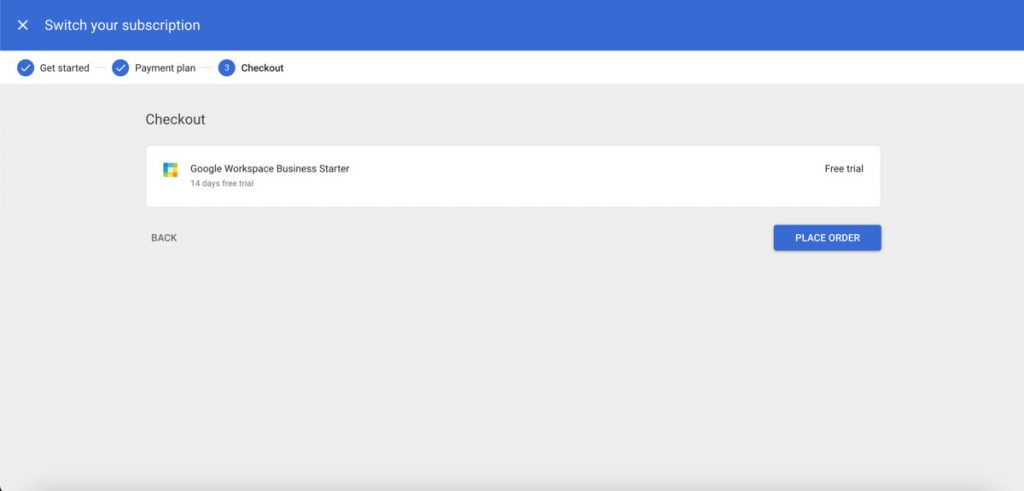Click the Get started step checkmark icon

tap(25, 68)
